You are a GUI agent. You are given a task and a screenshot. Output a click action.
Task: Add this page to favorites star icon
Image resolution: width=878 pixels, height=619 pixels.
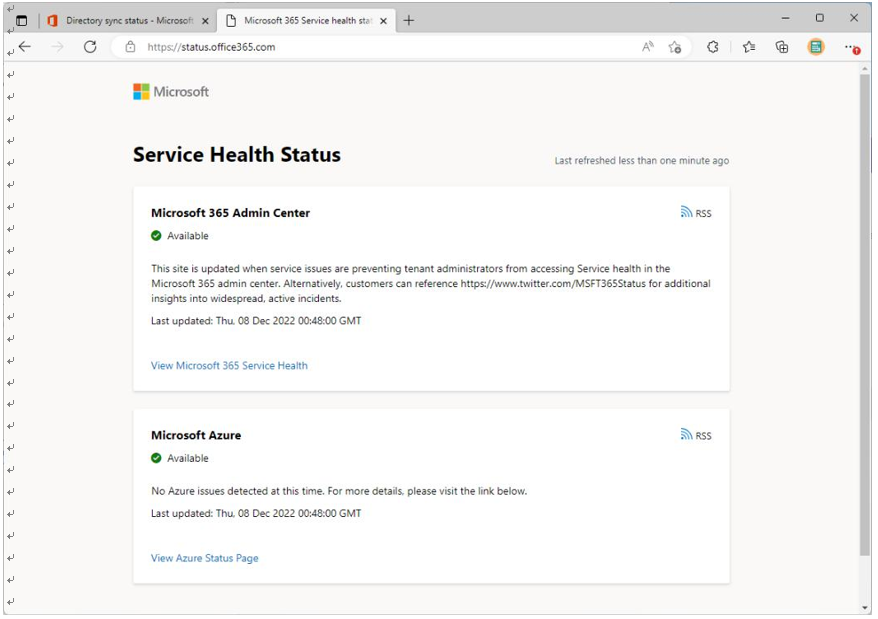click(x=675, y=47)
